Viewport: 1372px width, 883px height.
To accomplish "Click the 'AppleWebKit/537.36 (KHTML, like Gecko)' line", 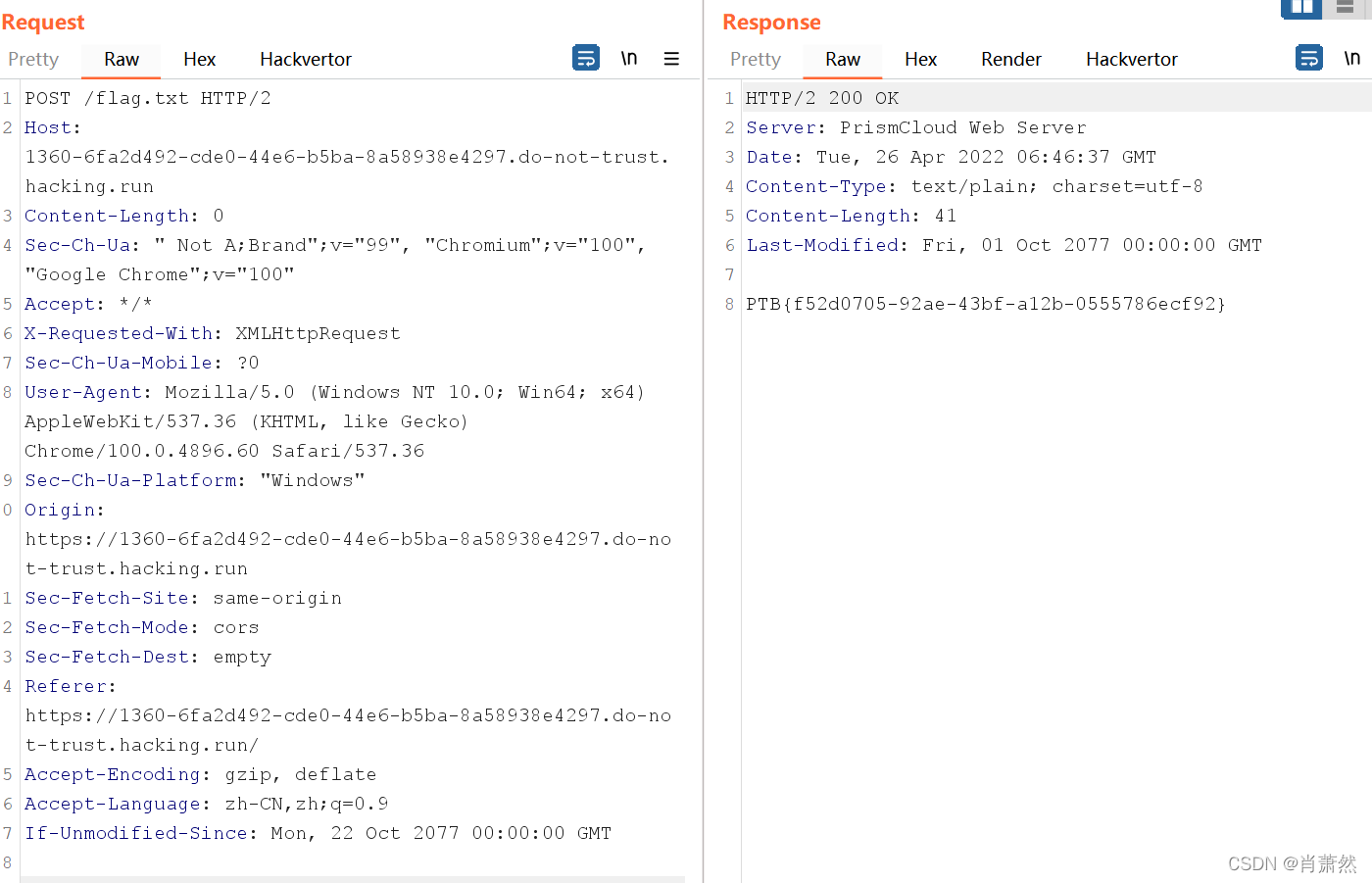I will click(247, 421).
